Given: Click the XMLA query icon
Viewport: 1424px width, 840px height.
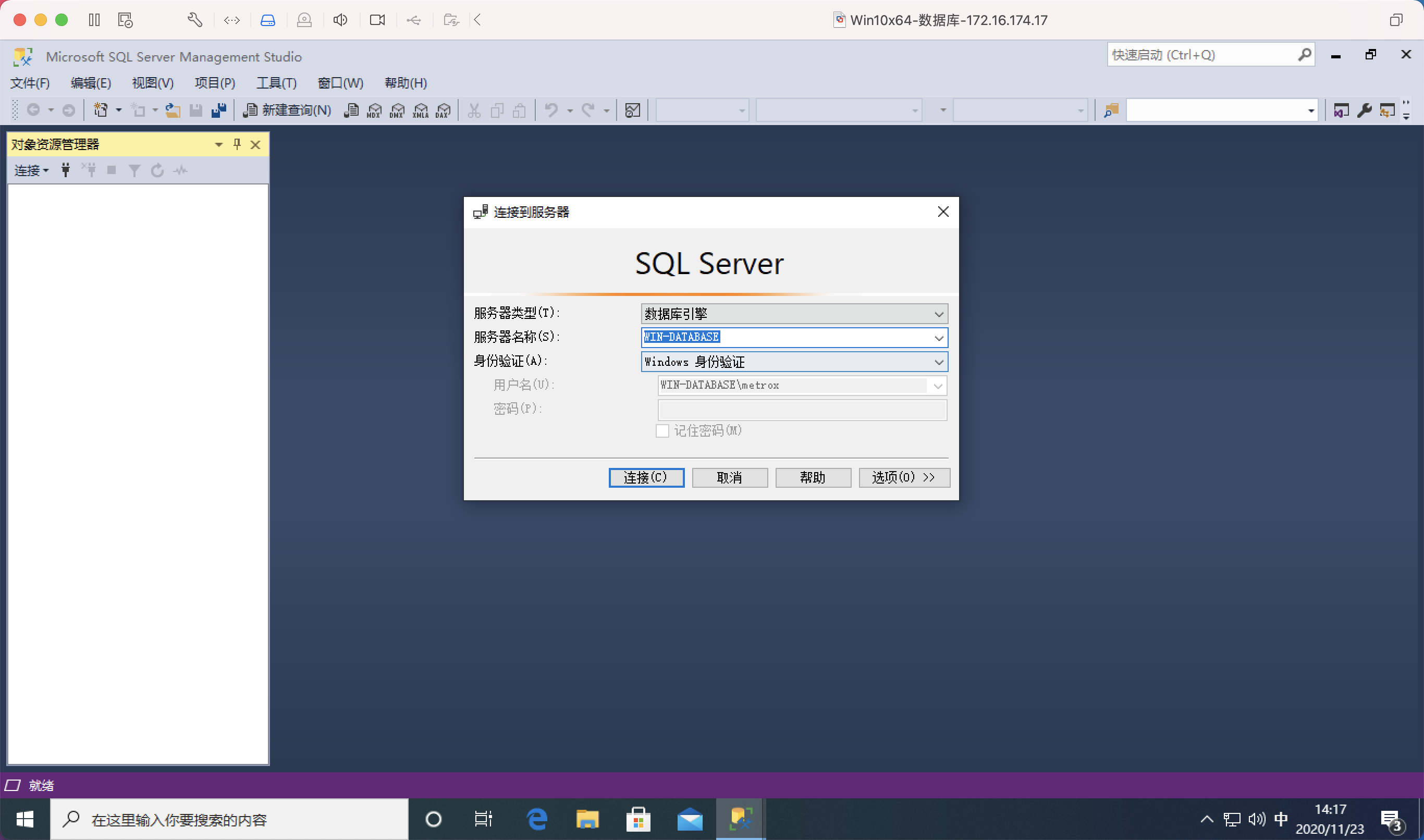Looking at the screenshot, I should tap(421, 110).
